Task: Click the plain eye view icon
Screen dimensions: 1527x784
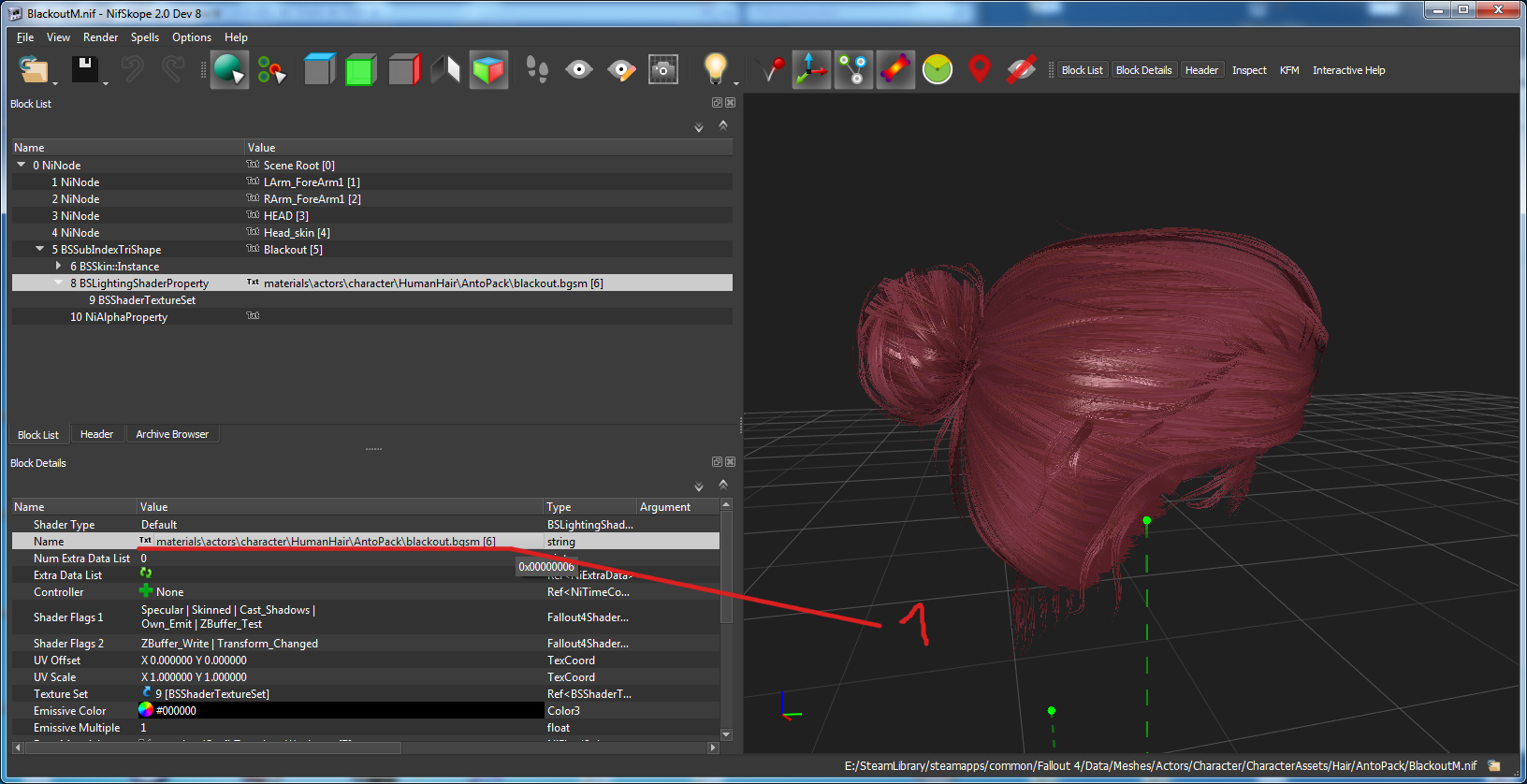Action: [x=579, y=70]
